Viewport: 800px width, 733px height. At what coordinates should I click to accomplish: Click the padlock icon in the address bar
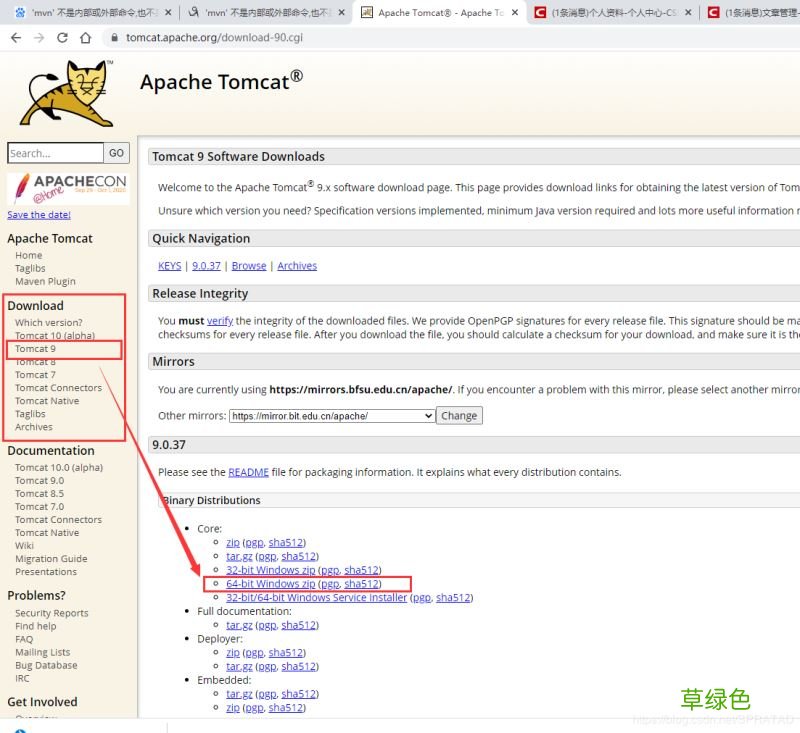click(x=115, y=38)
